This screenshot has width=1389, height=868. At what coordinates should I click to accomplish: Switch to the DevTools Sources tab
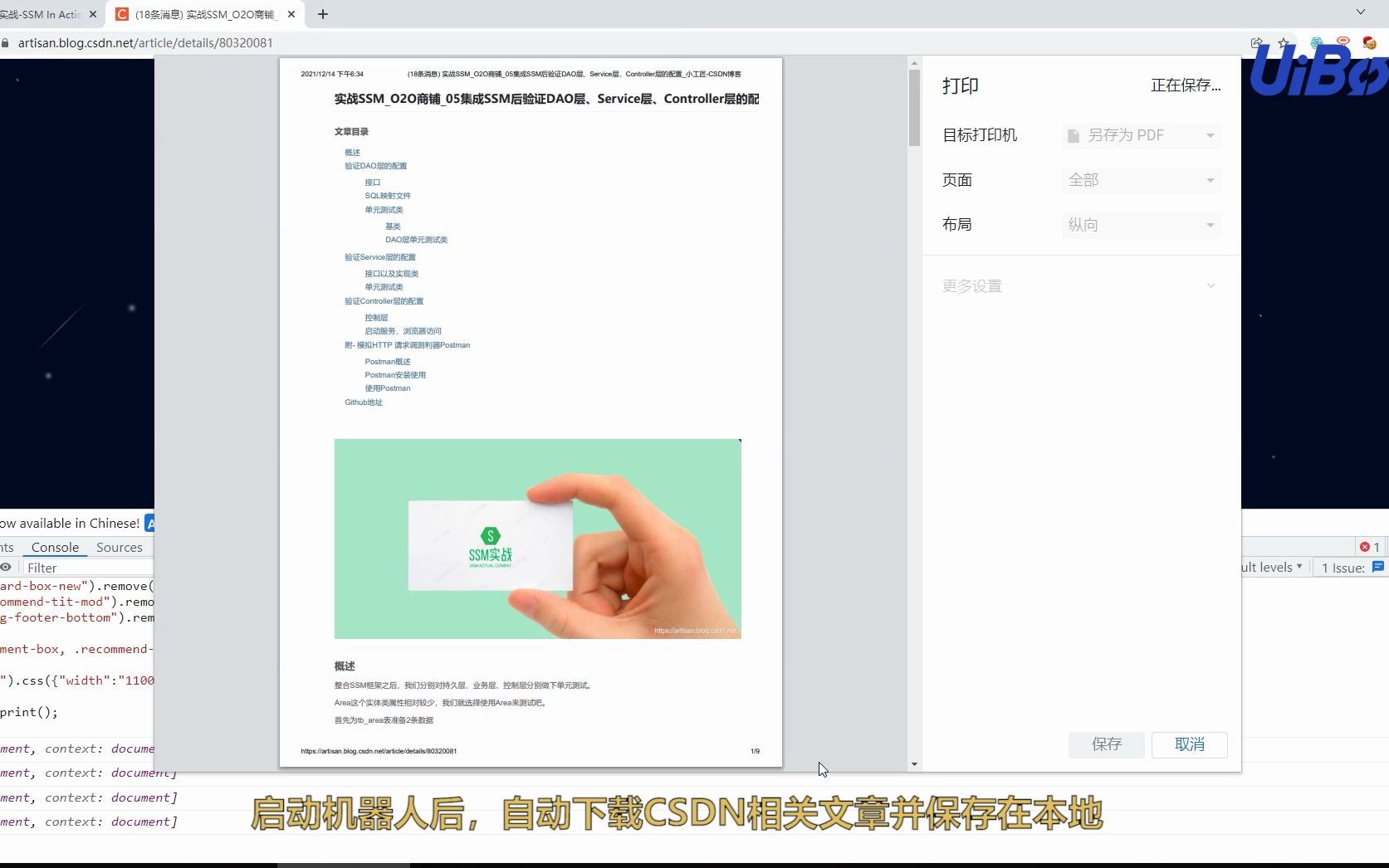click(x=120, y=548)
